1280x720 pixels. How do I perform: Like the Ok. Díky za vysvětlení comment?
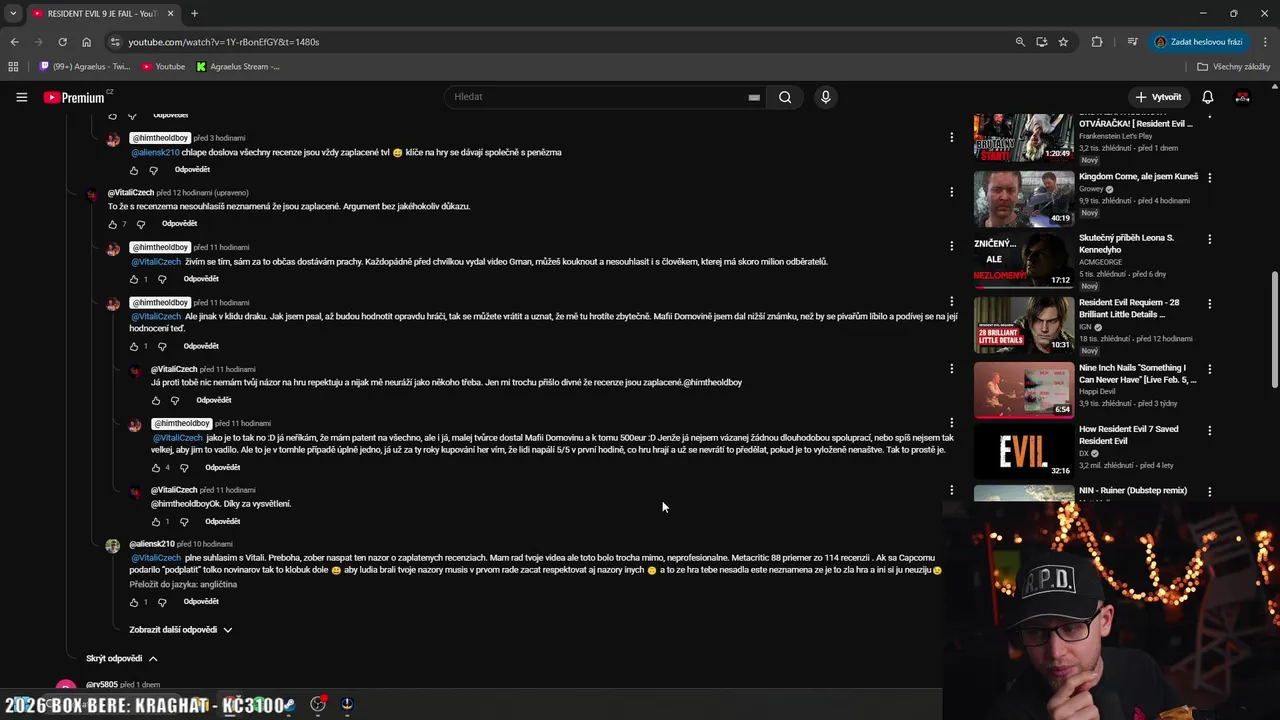155,522
